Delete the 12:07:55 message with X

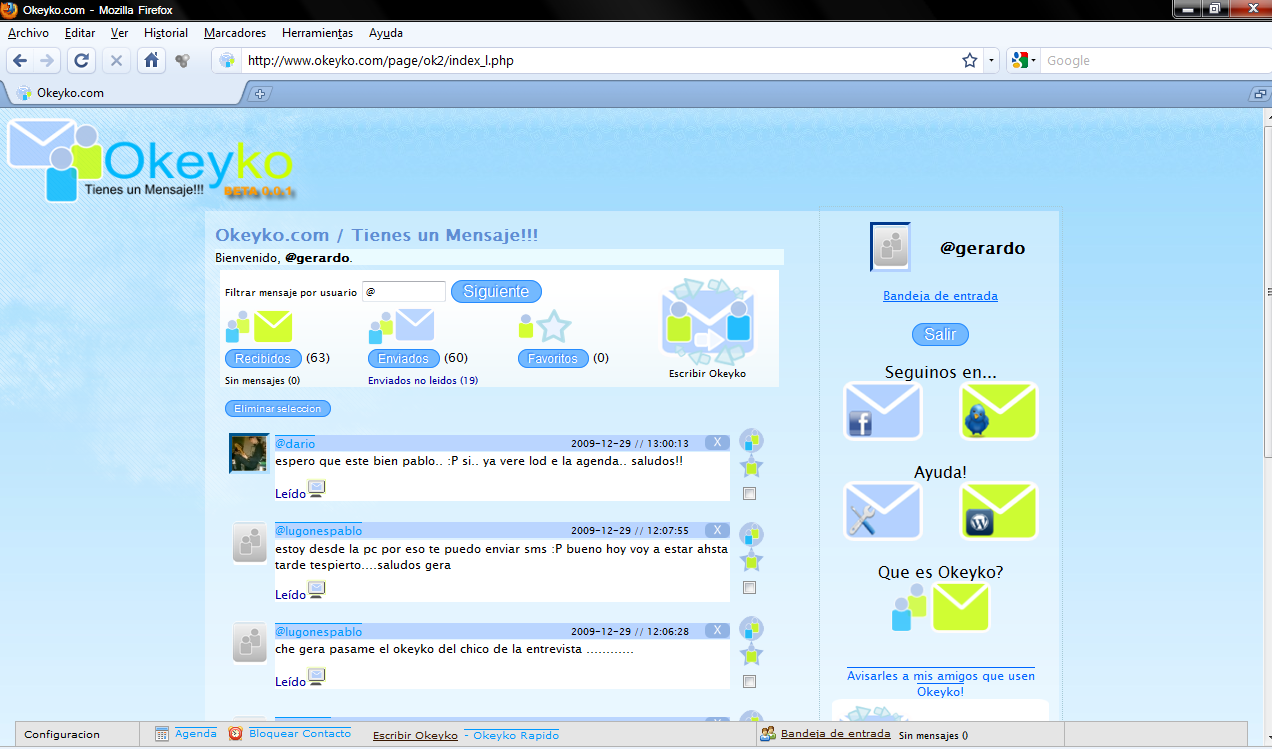717,530
